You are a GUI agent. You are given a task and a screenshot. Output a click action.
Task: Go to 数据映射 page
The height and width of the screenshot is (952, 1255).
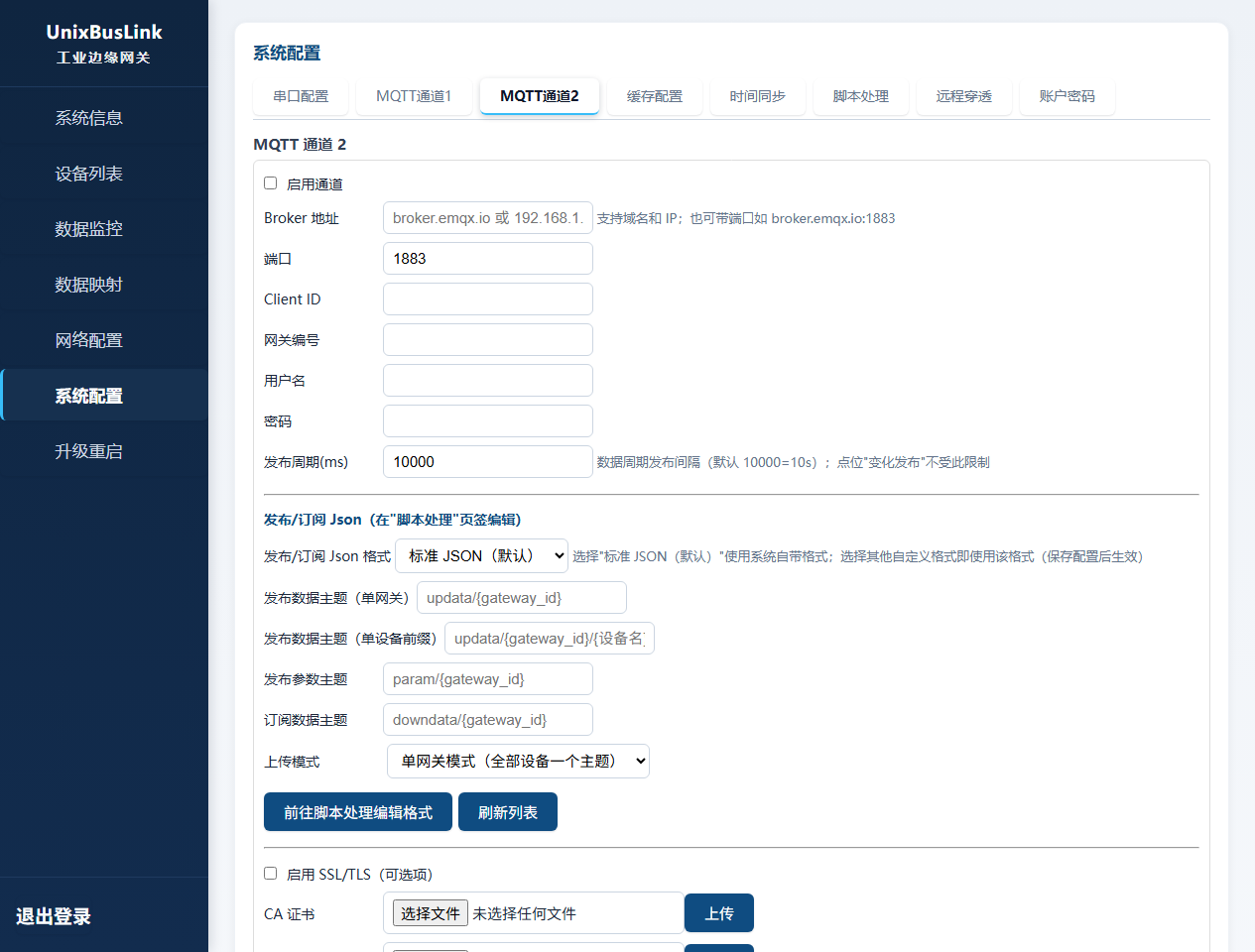point(104,285)
